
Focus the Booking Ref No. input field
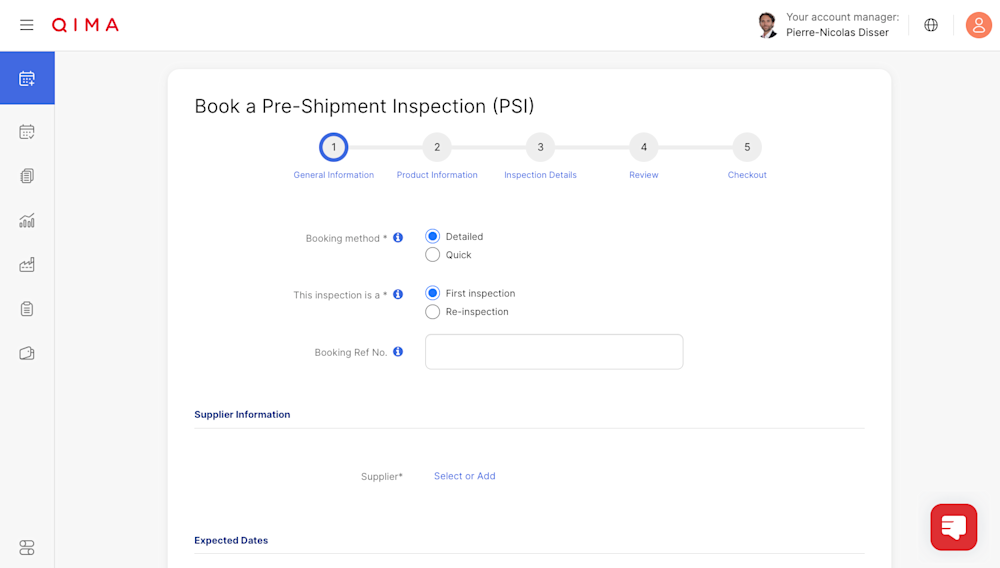pos(554,352)
